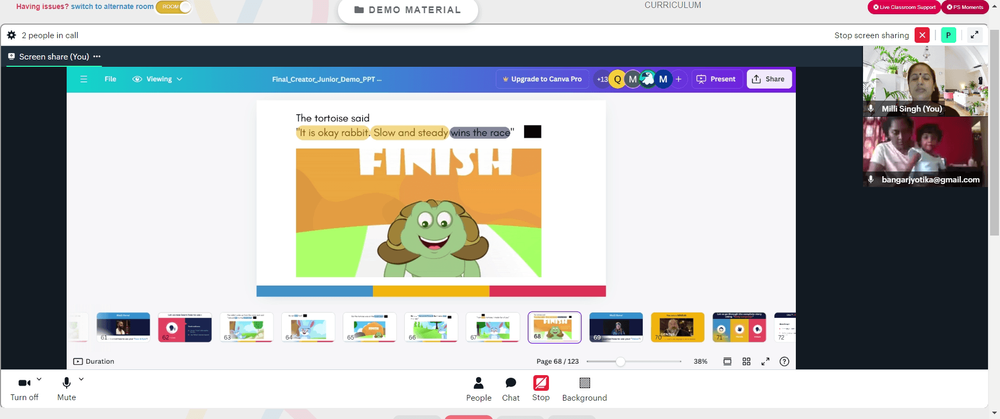Click the Final_Creator_Junior_Demo_PPT title

click(x=327, y=79)
